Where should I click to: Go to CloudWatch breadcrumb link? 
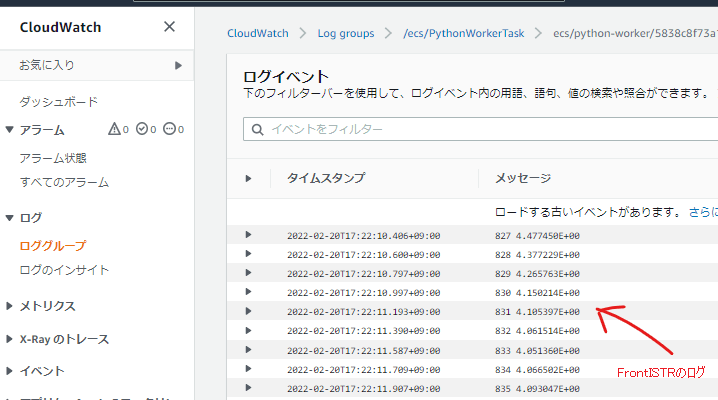tap(258, 33)
